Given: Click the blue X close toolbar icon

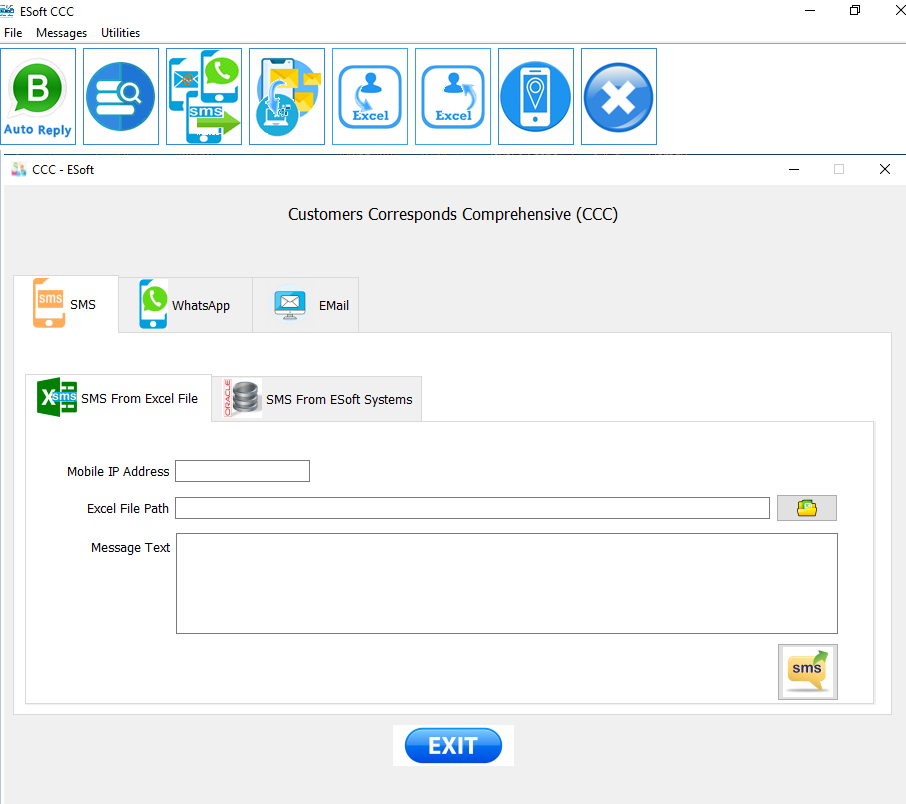Looking at the screenshot, I should tap(618, 97).
